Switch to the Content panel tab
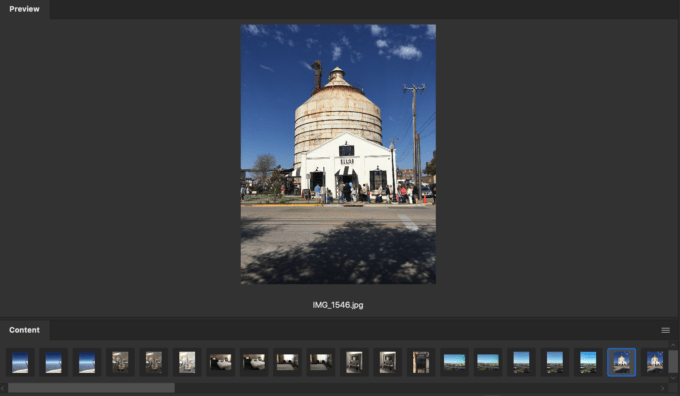Screen dimensions: 680x396 click(24, 330)
